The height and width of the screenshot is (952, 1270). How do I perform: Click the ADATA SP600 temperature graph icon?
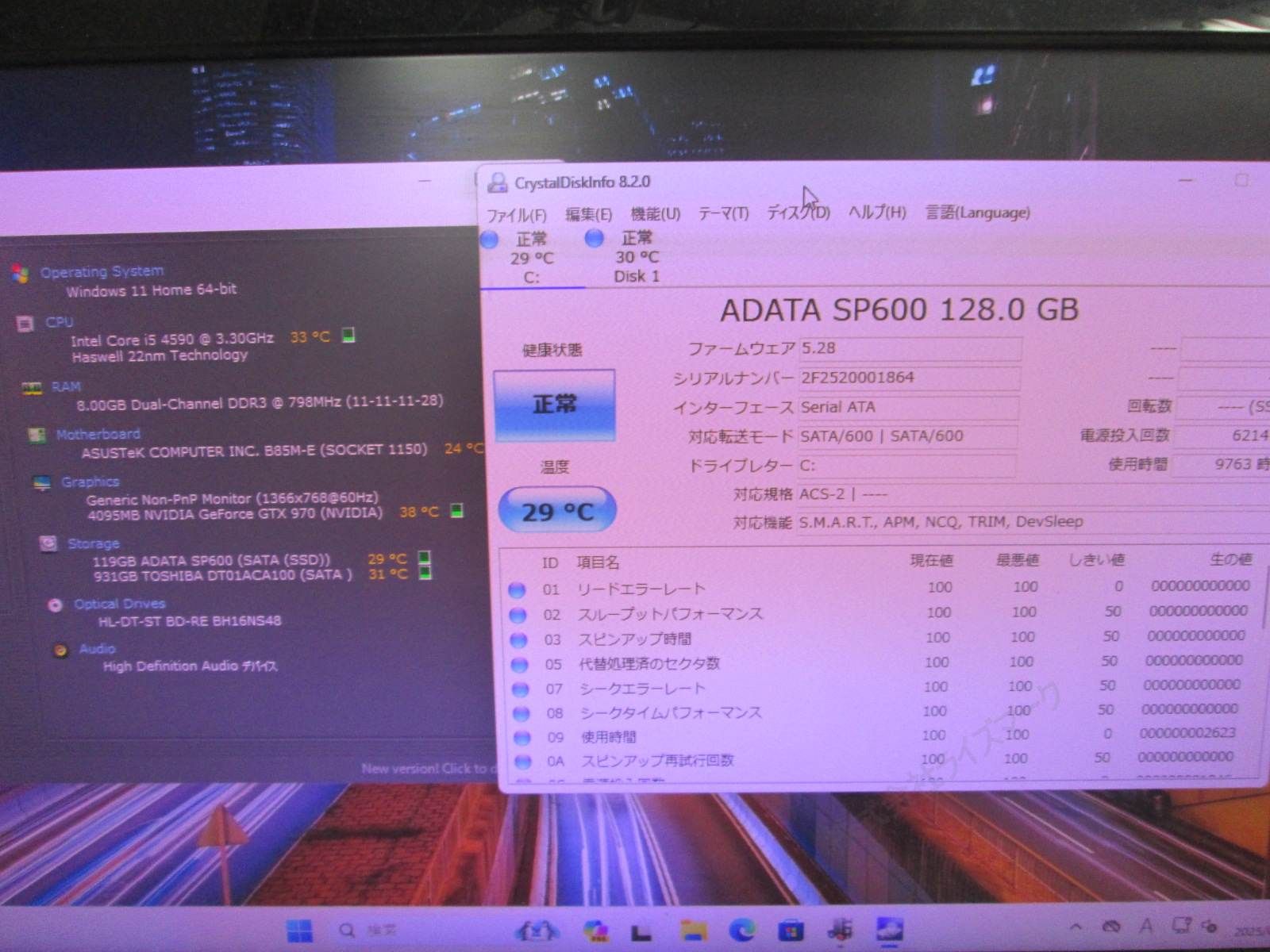pos(425,558)
